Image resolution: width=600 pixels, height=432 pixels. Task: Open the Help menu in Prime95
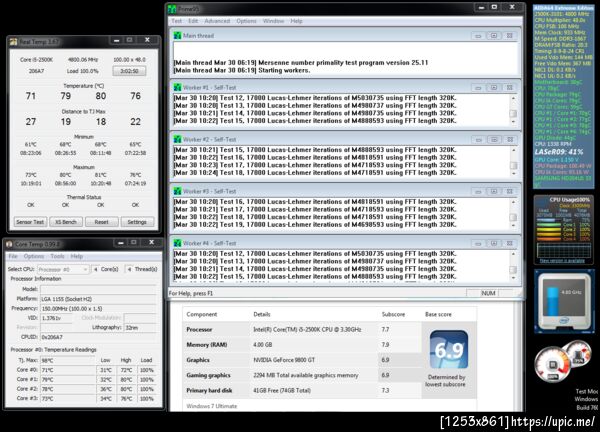tap(296, 21)
